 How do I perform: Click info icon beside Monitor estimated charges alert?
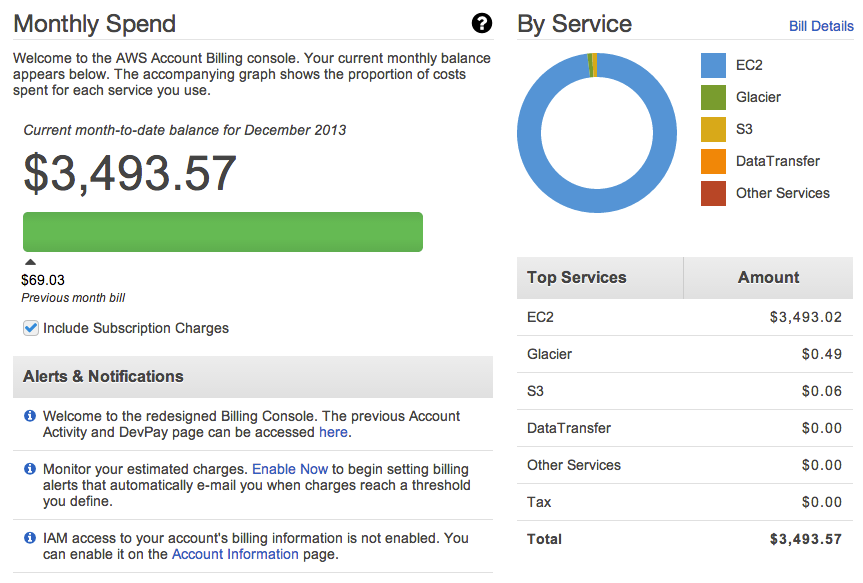tap(30, 469)
